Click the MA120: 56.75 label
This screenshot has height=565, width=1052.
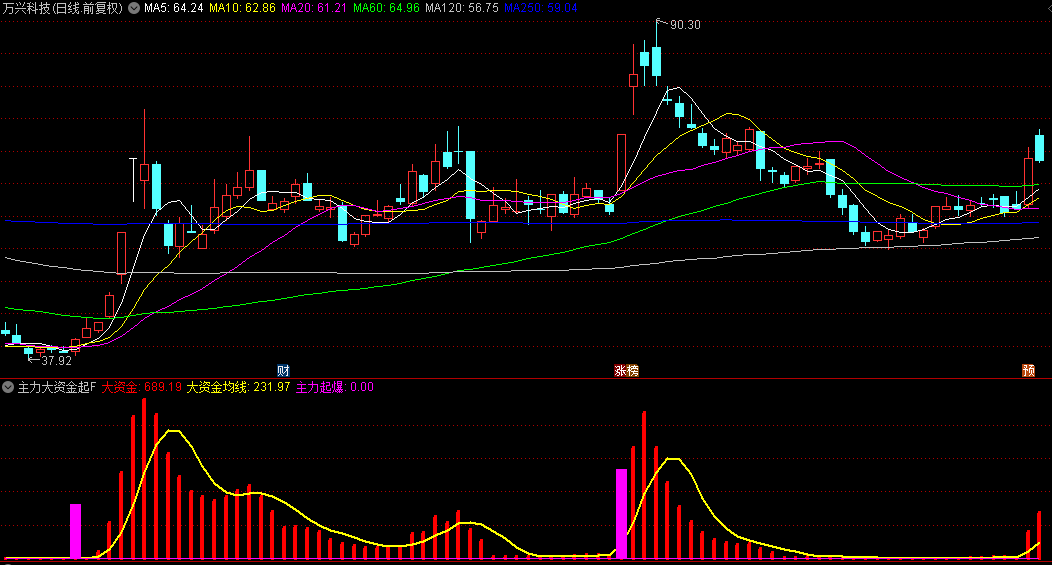click(462, 8)
